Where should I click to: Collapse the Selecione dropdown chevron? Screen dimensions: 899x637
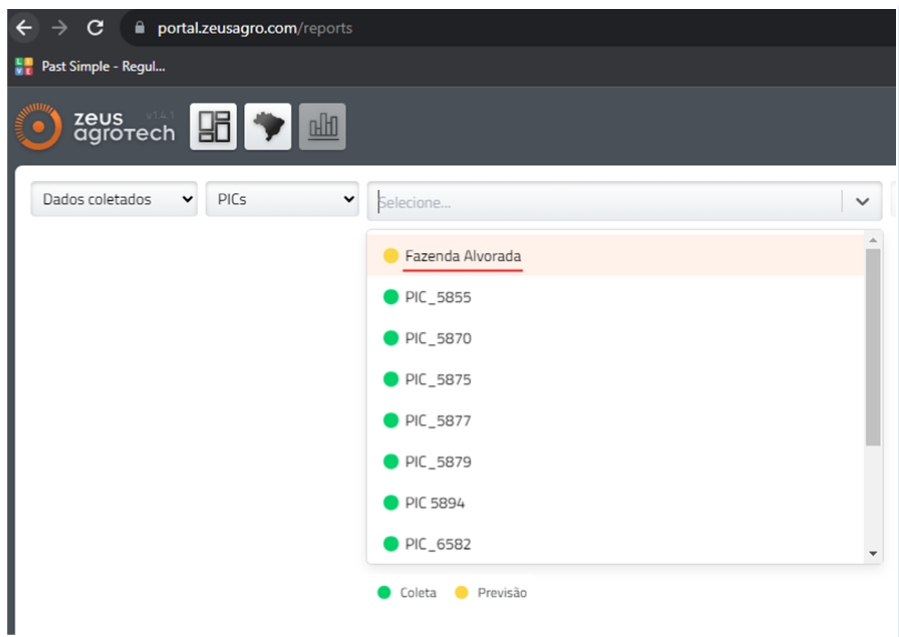click(862, 202)
